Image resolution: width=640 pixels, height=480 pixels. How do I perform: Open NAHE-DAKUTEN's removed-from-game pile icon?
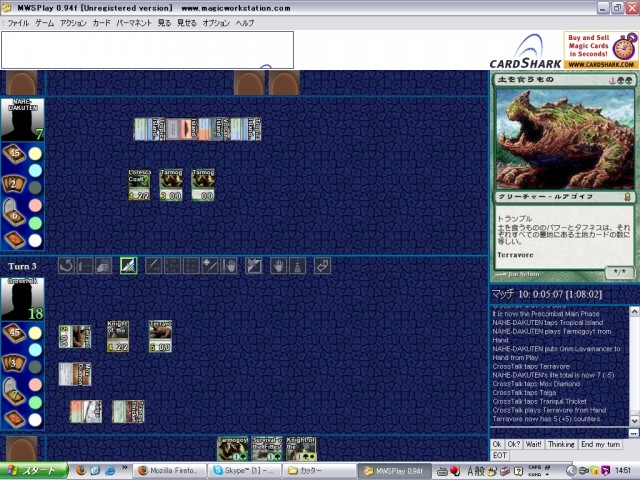(15, 240)
